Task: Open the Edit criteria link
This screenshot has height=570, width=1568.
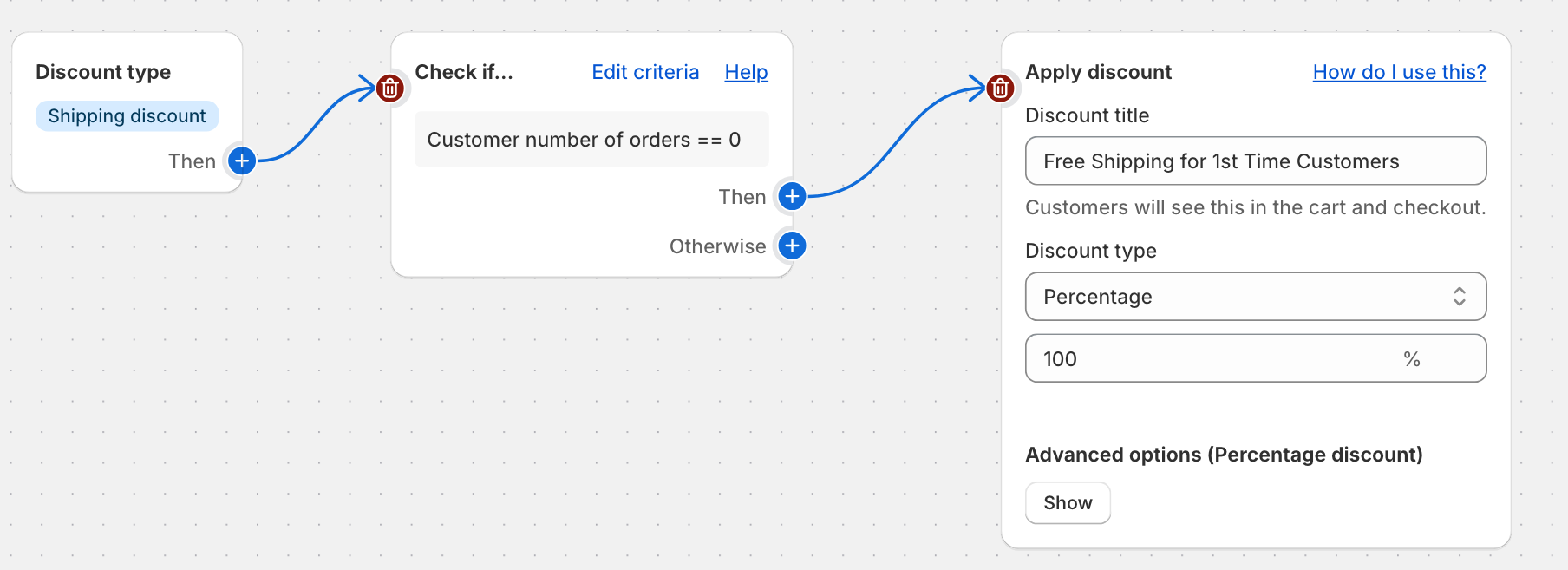Action: click(x=645, y=72)
